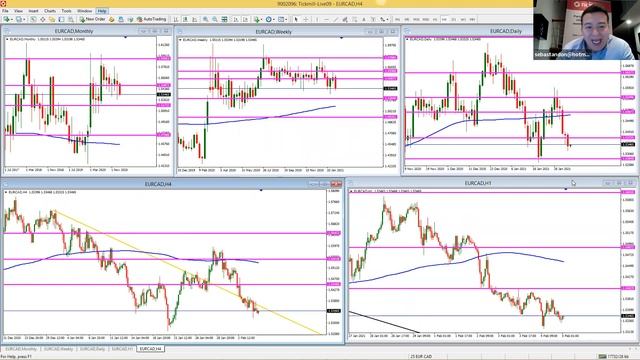The image size is (640, 360).
Task: Switch chart to Line Chart mode
Action: pos(195,19)
